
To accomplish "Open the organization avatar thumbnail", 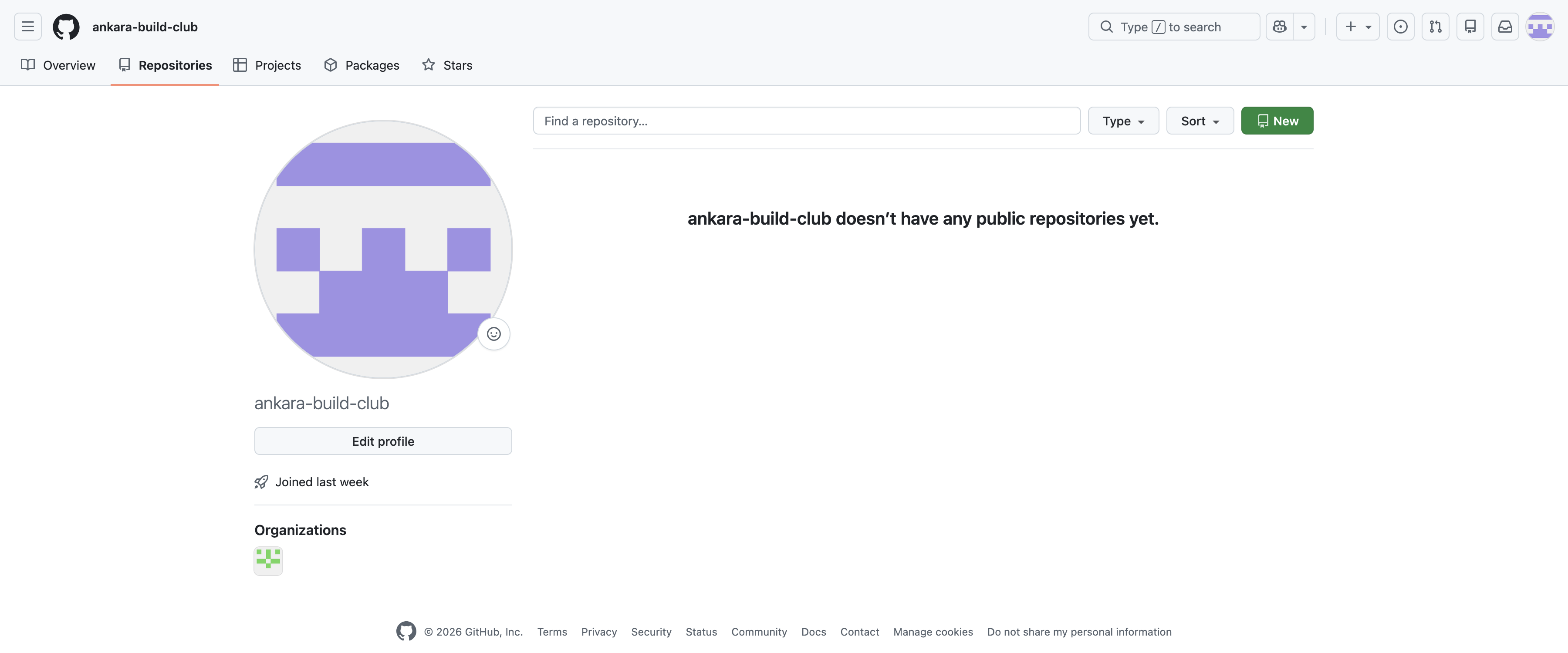I will [268, 561].
